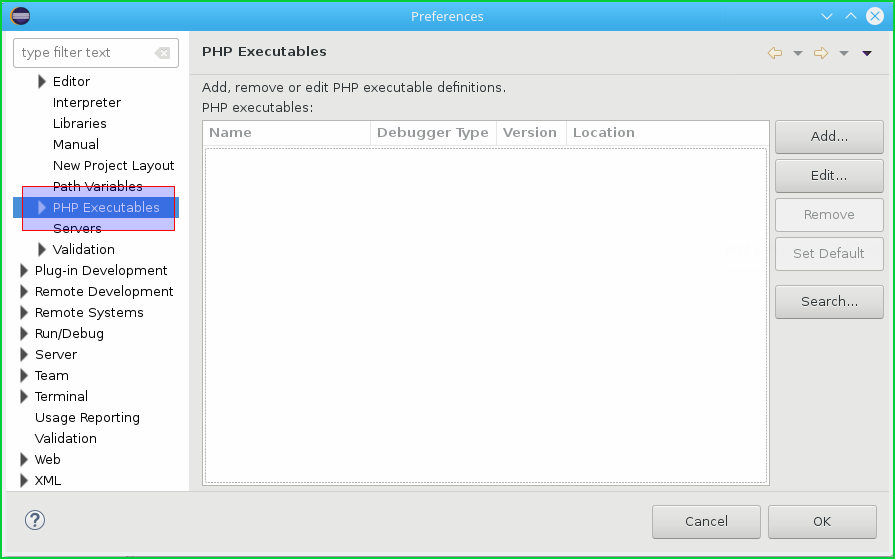Image resolution: width=895 pixels, height=559 pixels.
Task: Select Plug-in Development in the tree
Action: point(101,271)
